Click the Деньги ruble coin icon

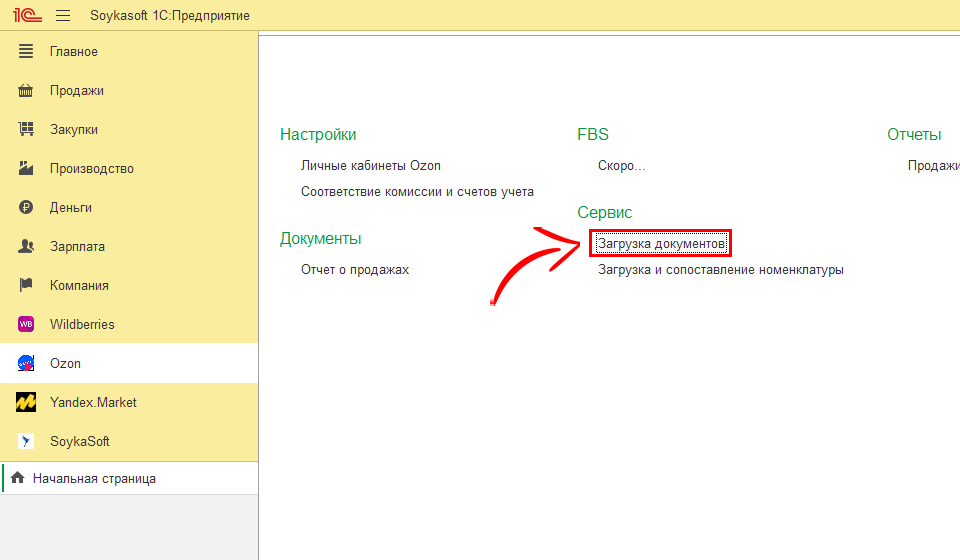(x=26, y=207)
